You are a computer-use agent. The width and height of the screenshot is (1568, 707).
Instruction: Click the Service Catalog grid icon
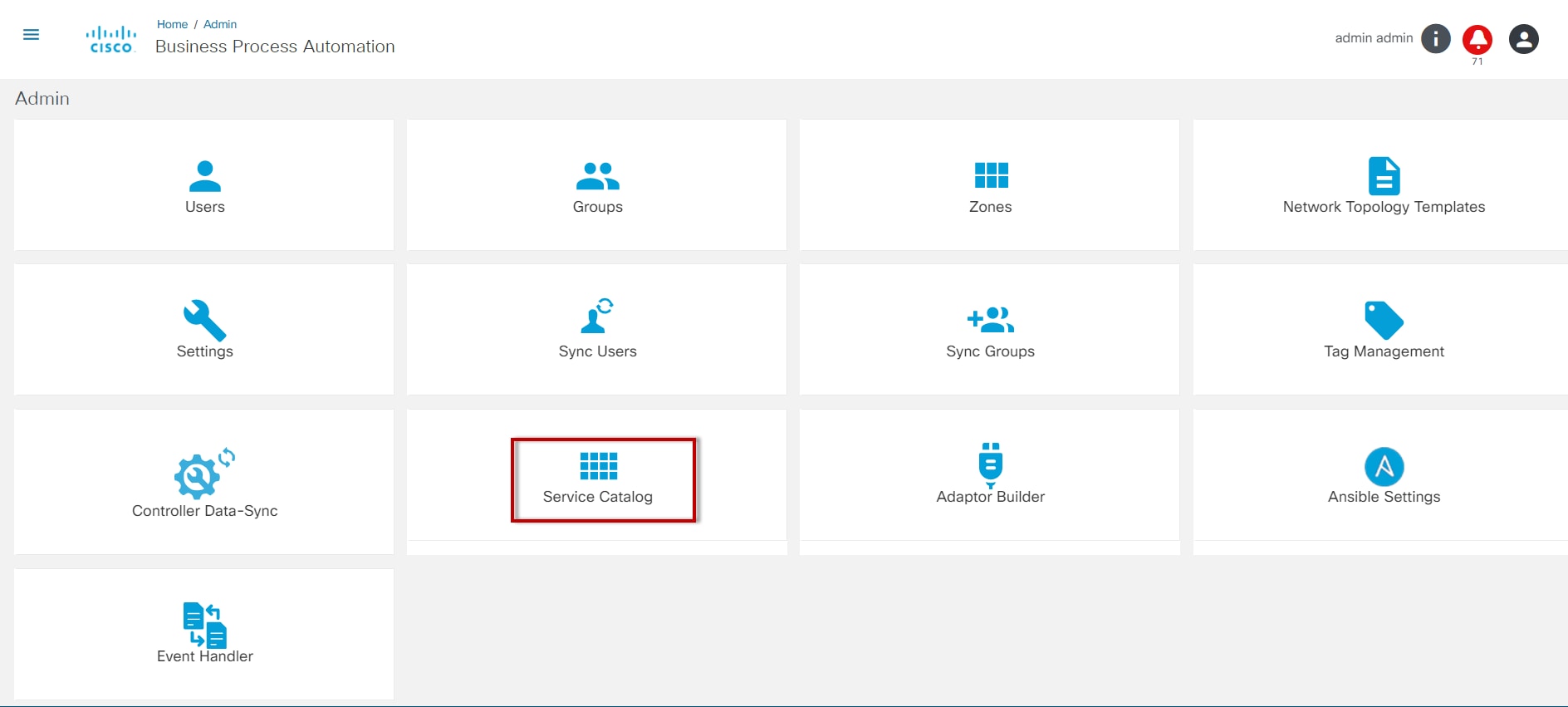[598, 466]
